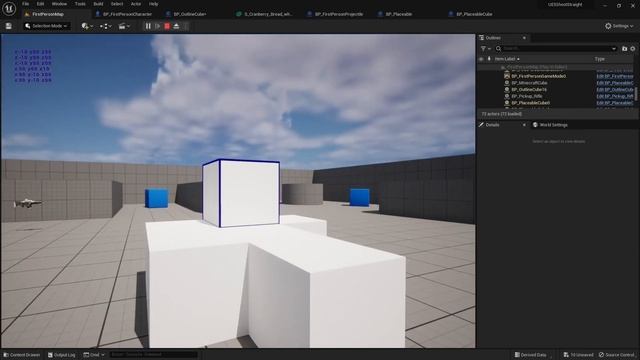This screenshot has height=360, width=640.
Task: Click the Outliner search field
Action: pos(555,49)
